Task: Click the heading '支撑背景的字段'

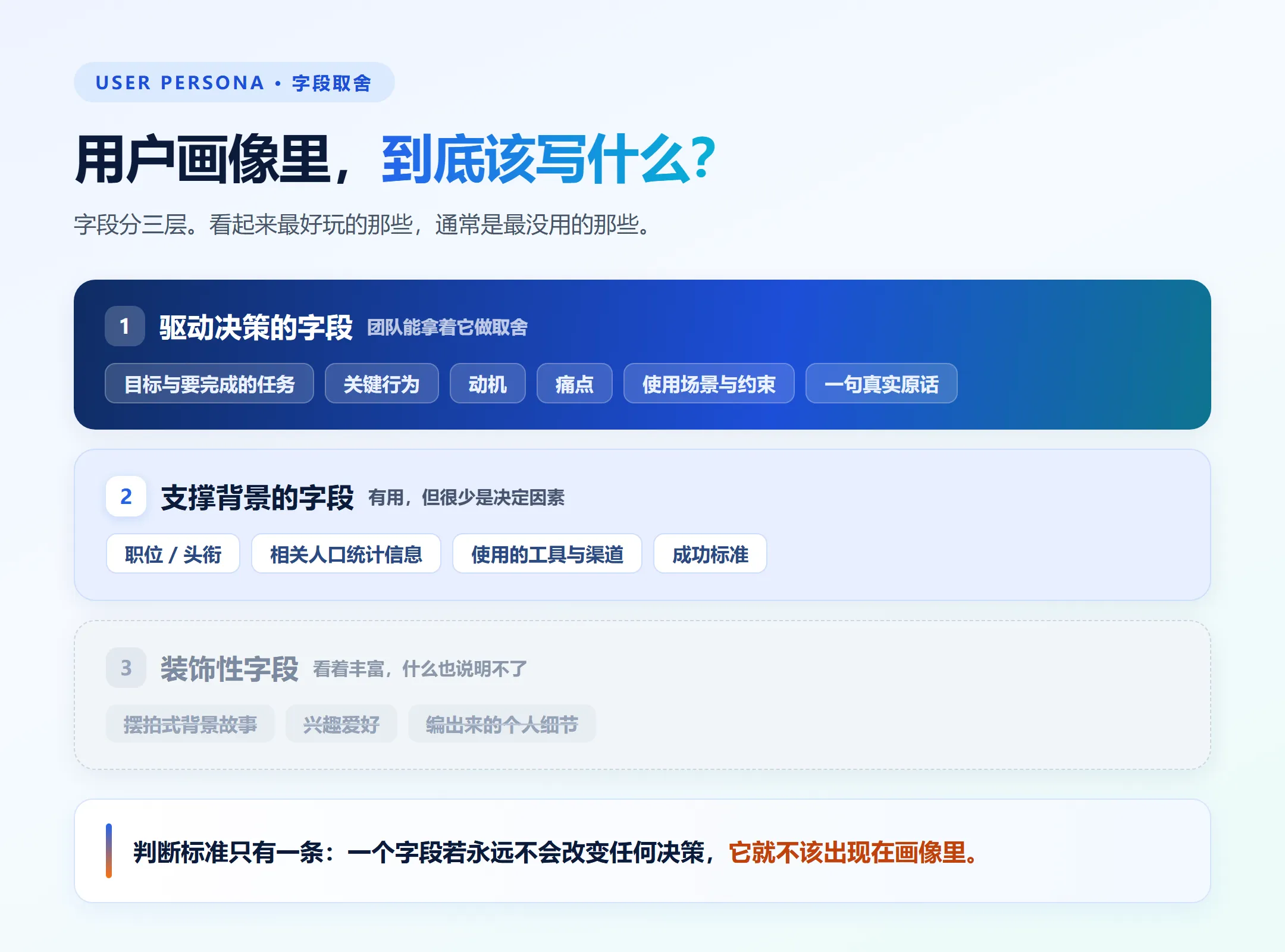Action: point(258,497)
